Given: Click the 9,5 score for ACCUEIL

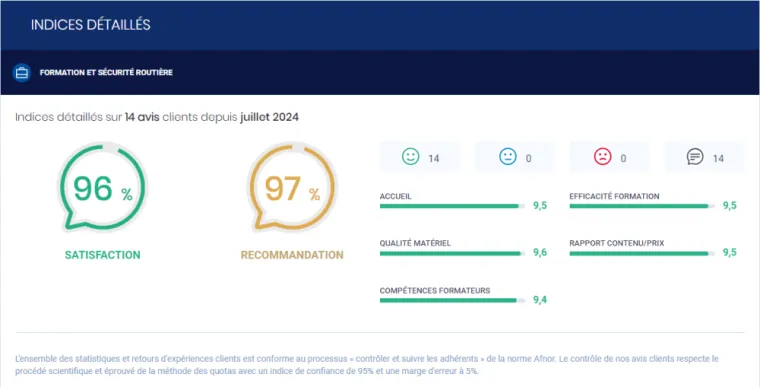Looking at the screenshot, I should 540,206.
